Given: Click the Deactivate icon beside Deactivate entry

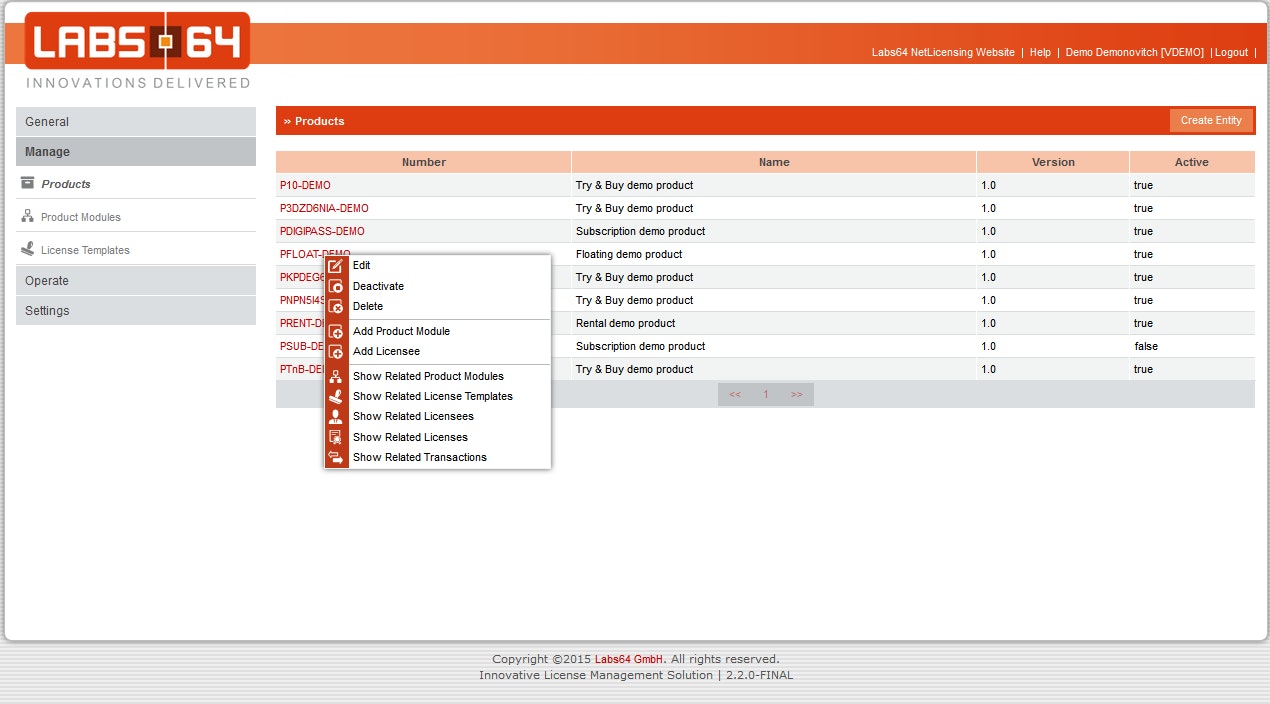Looking at the screenshot, I should coord(336,286).
